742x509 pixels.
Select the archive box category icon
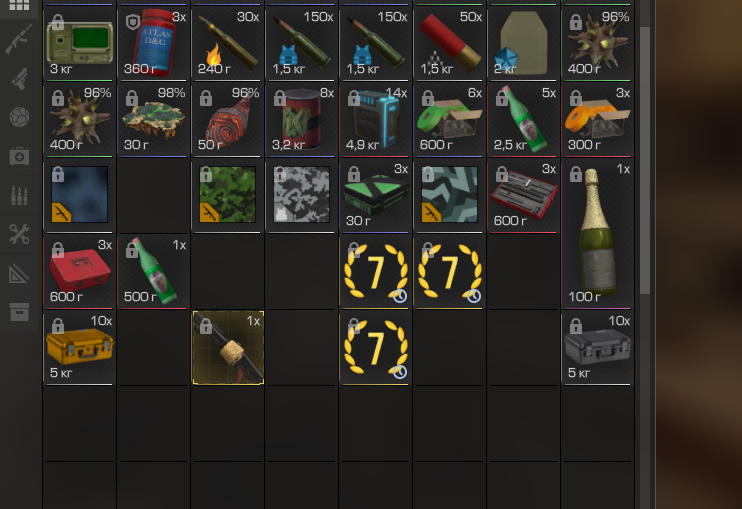click(19, 312)
